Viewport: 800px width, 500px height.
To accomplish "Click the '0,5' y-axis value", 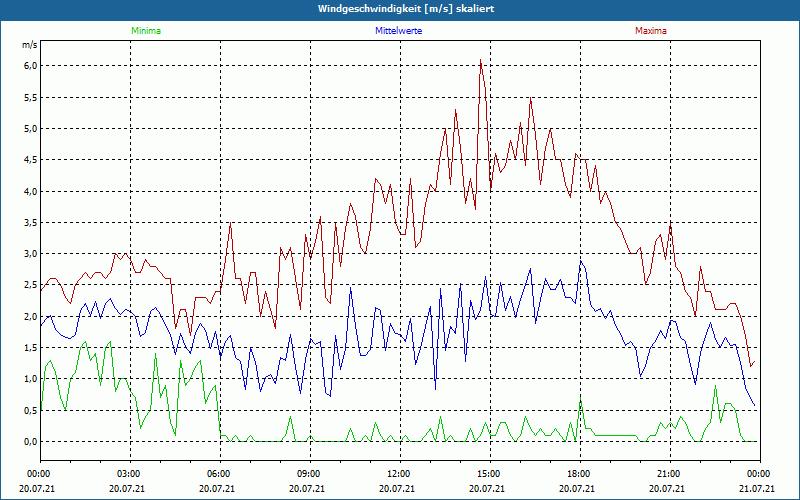I will tap(31, 410).
